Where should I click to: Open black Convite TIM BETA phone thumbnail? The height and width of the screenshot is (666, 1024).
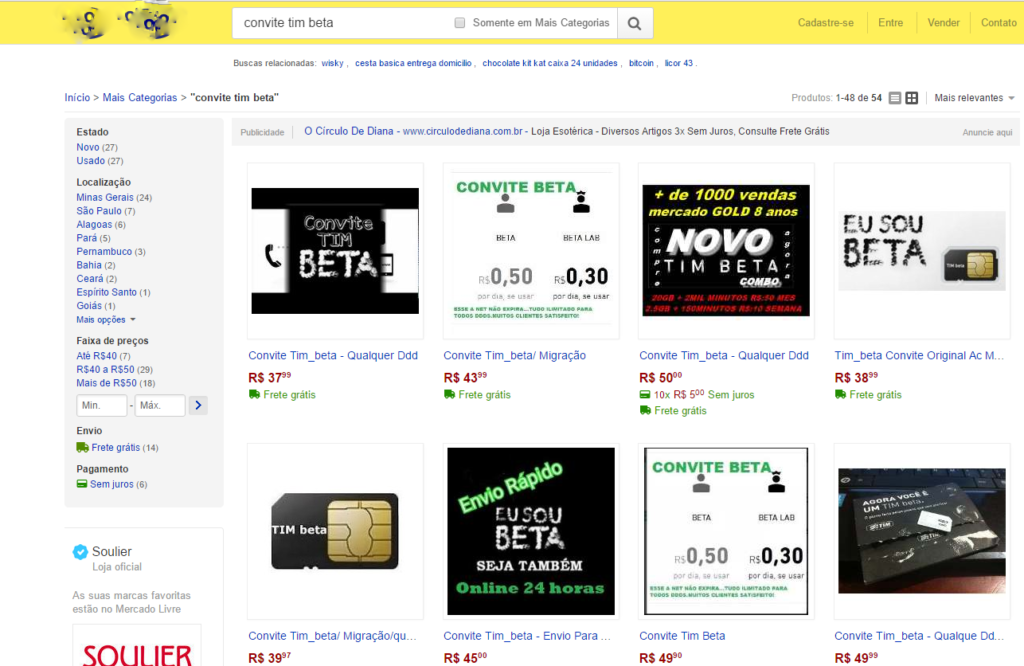pyautogui.click(x=335, y=251)
